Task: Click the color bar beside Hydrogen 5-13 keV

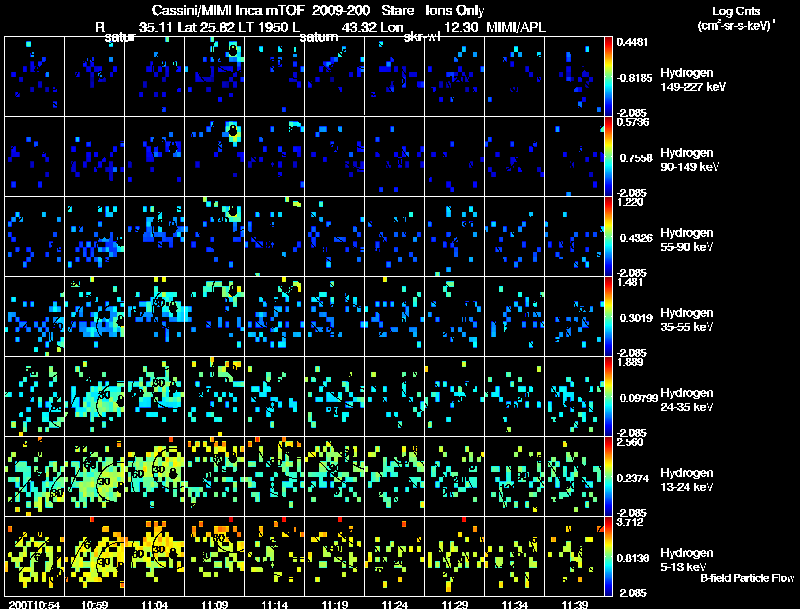Action: (x=608, y=557)
